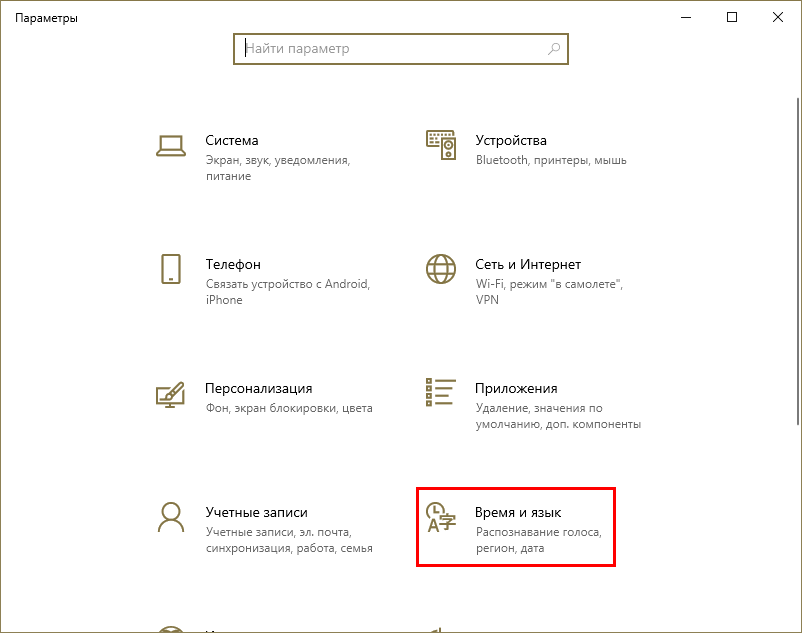Click the list icon for Приложения
The image size is (802, 633).
pyautogui.click(x=441, y=393)
